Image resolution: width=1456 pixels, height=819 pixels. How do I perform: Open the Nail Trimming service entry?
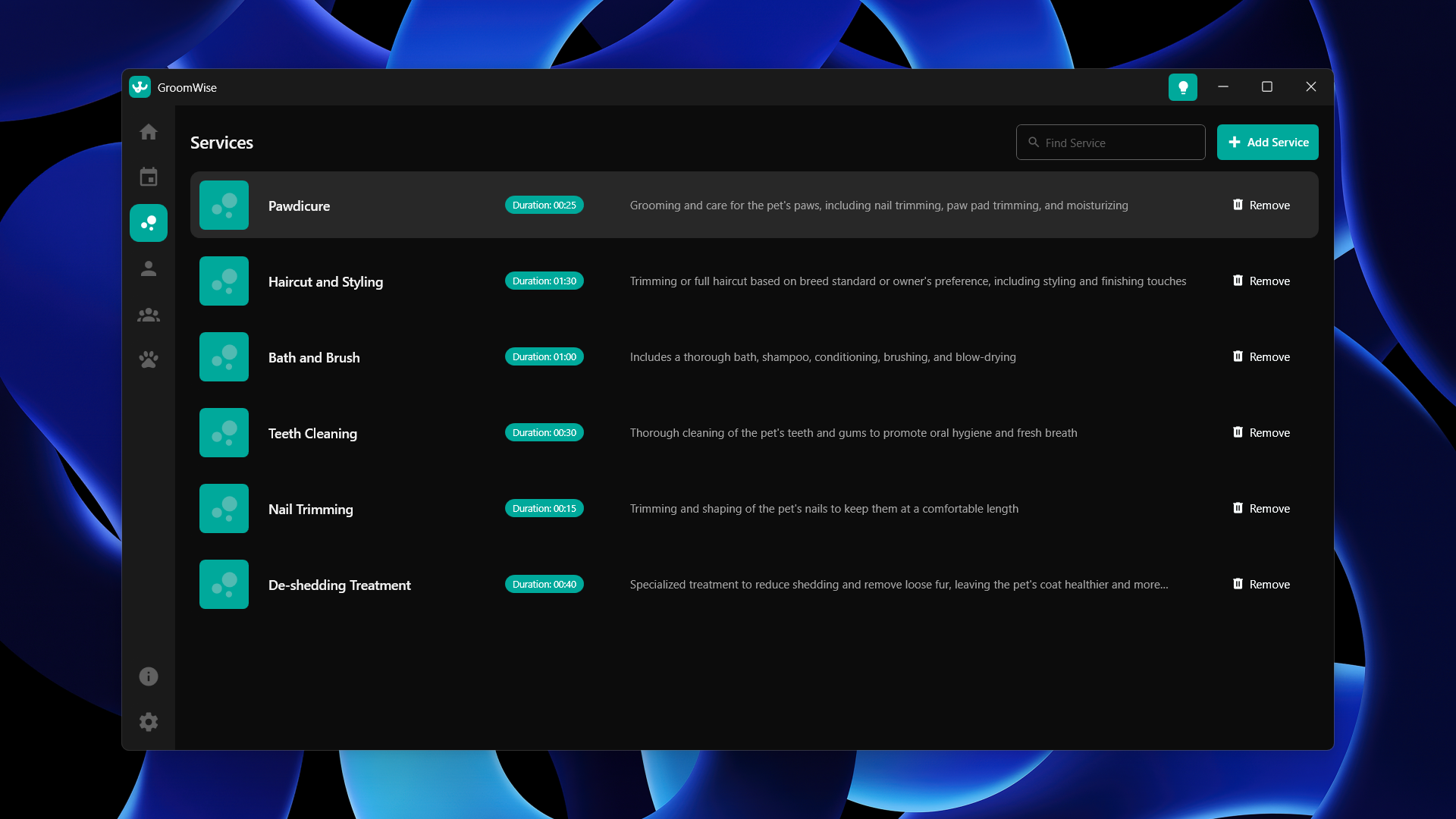point(310,510)
